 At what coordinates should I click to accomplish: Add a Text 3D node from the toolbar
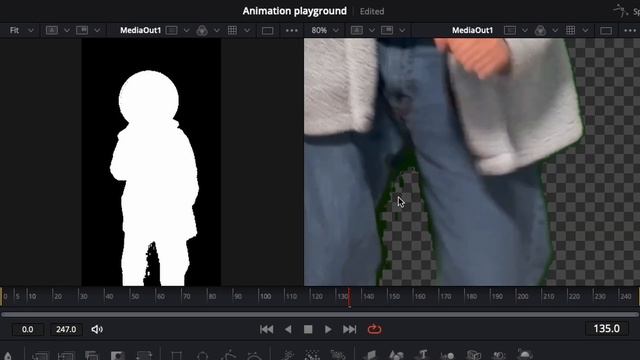click(x=422, y=355)
